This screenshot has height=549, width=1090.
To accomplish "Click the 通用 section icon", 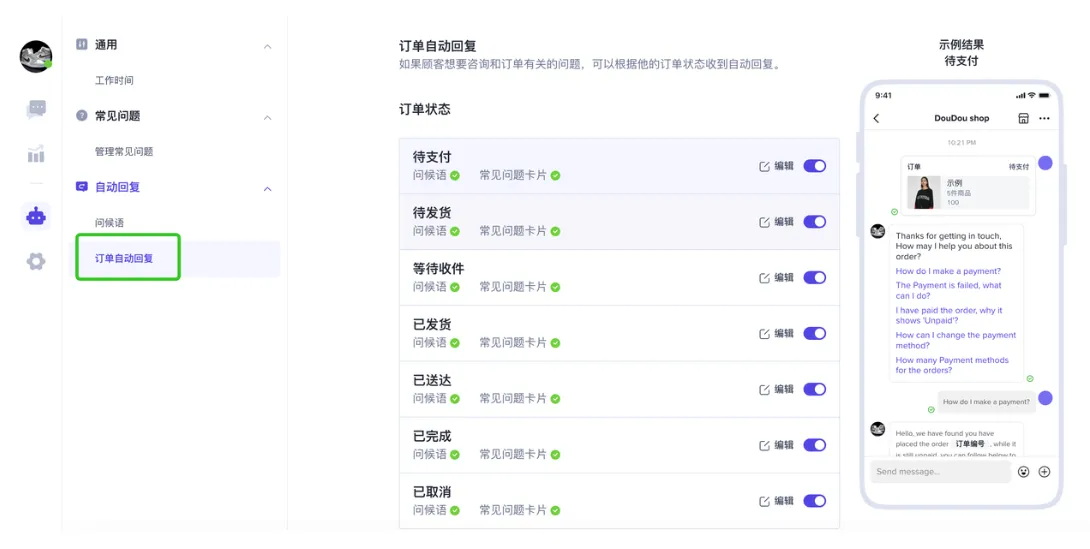I will pyautogui.click(x=81, y=44).
